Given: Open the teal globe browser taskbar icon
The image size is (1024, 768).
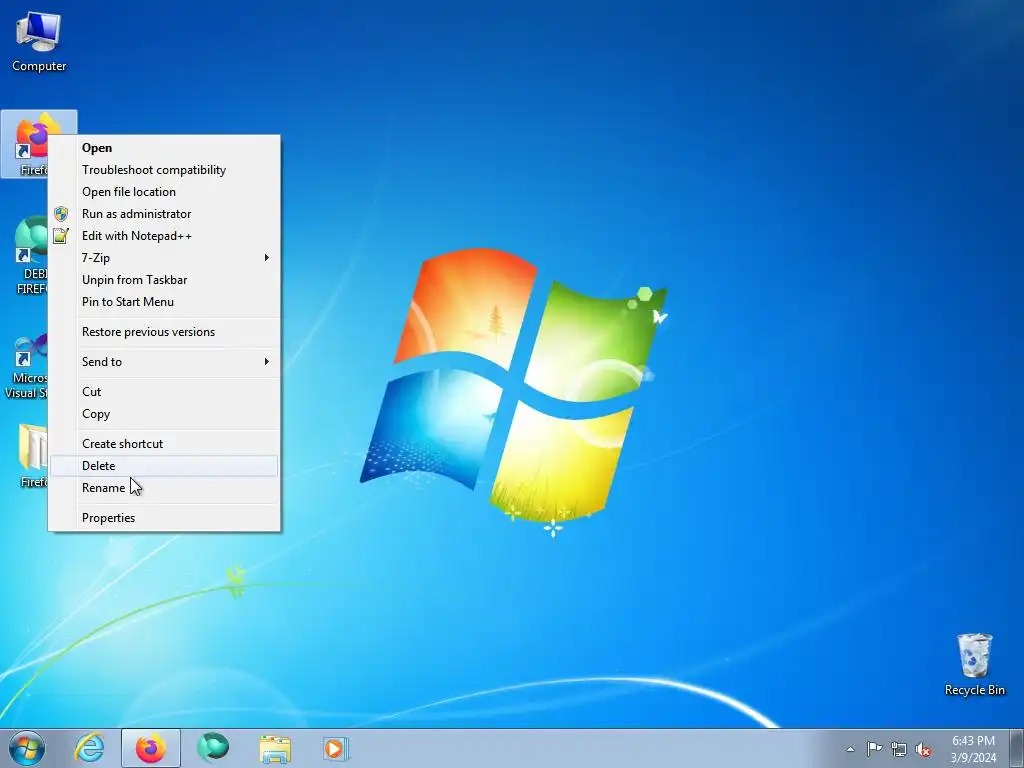Looking at the screenshot, I should point(213,748).
